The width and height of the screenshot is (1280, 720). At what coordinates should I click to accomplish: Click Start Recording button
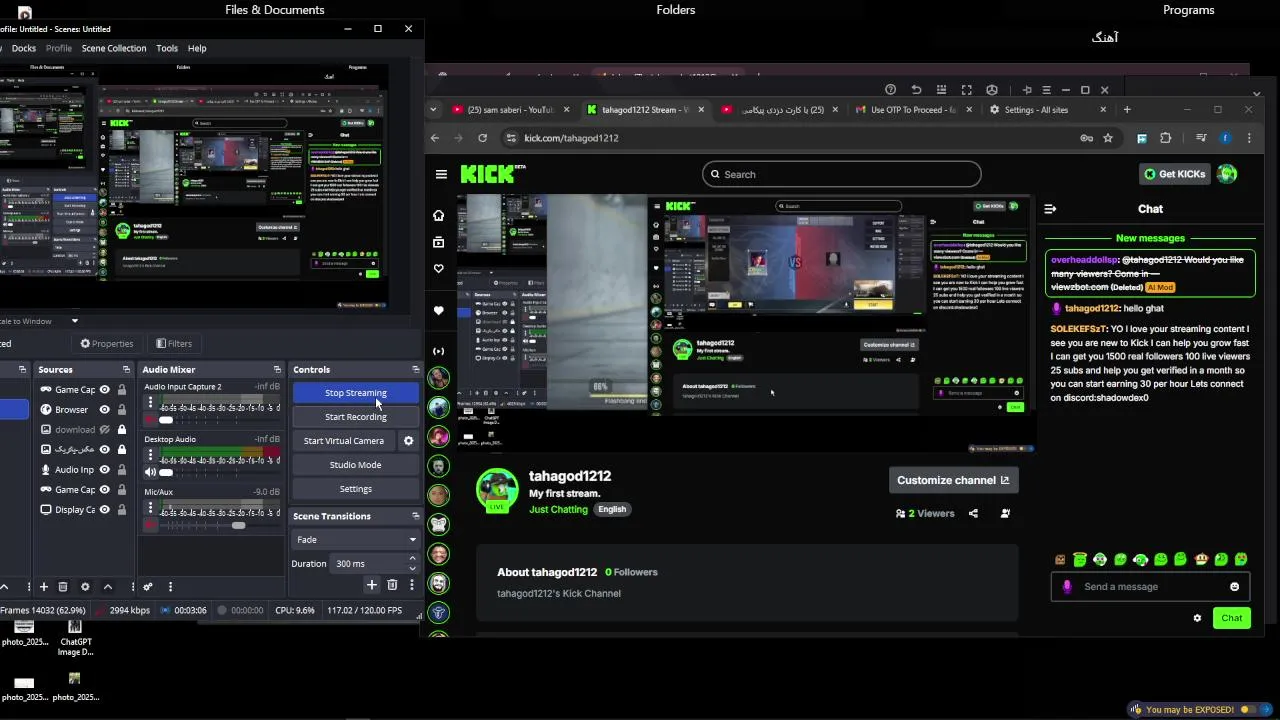point(355,417)
